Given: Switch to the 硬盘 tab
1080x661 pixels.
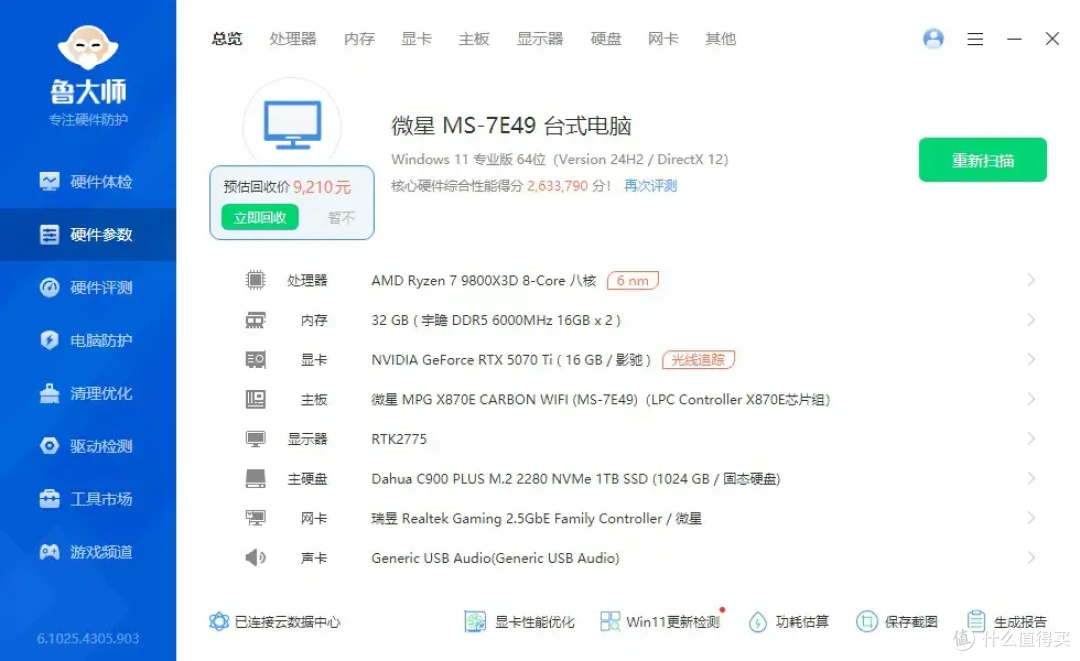Looking at the screenshot, I should [605, 39].
